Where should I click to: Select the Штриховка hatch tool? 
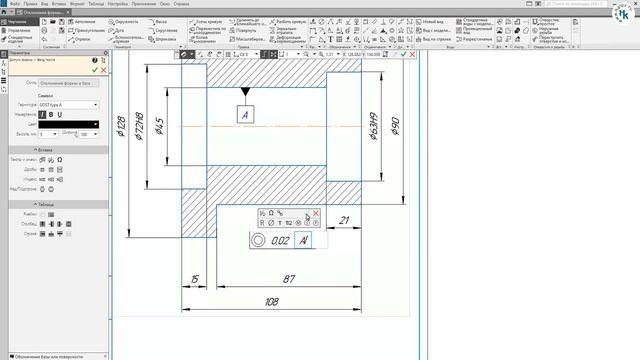click(162, 40)
